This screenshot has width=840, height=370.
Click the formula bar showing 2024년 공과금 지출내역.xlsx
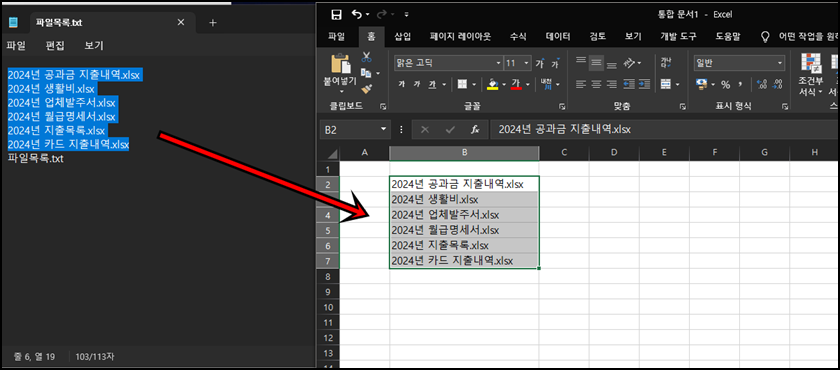tap(664, 129)
